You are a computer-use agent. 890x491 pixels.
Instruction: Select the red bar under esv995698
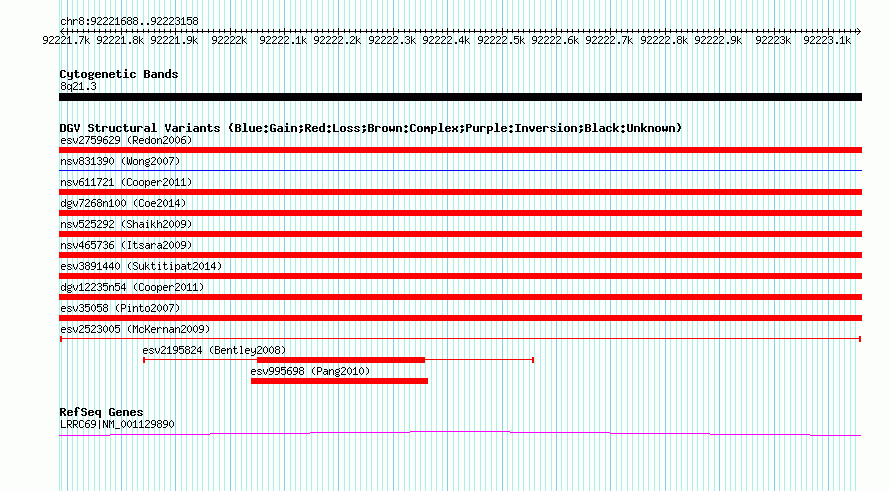click(339, 381)
